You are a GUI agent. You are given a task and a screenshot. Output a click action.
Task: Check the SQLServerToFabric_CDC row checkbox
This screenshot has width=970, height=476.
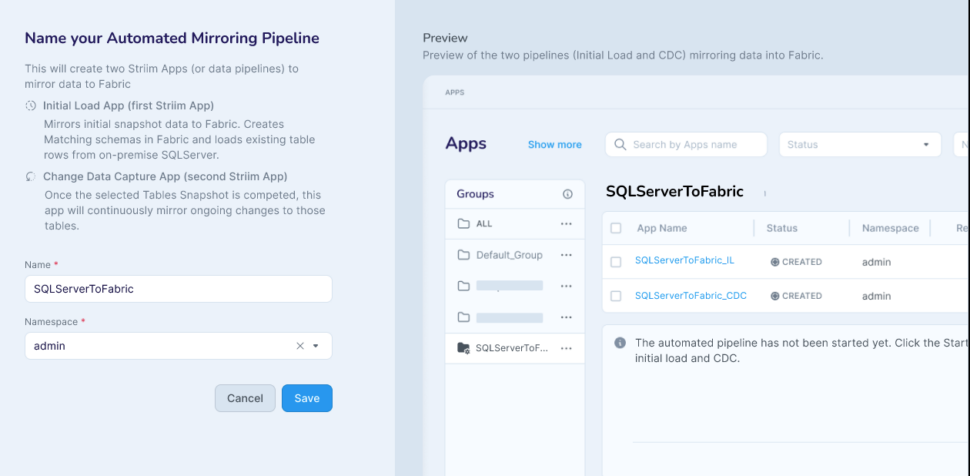pos(616,296)
